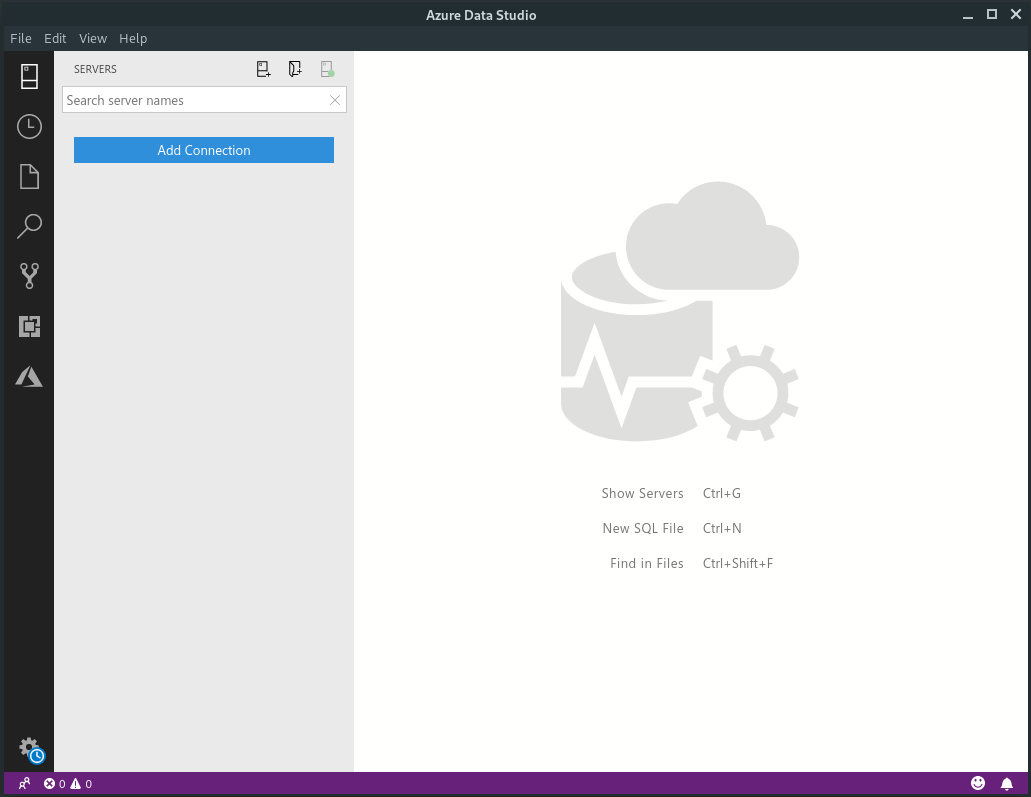The image size is (1031, 797).
Task: Click the Show Active Connections toolbar icon
Action: point(327,69)
